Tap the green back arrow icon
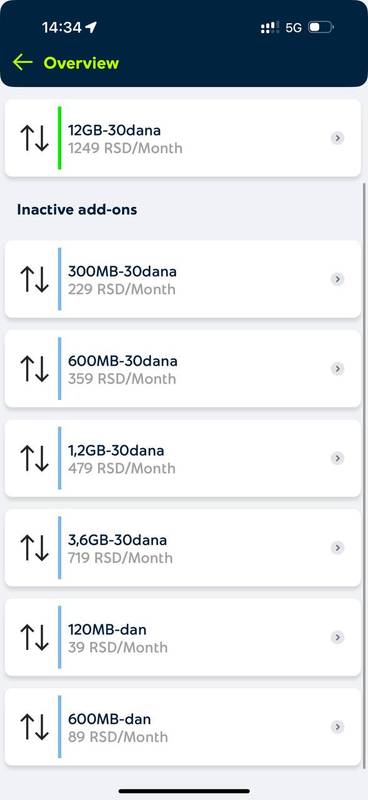 pyautogui.click(x=22, y=63)
